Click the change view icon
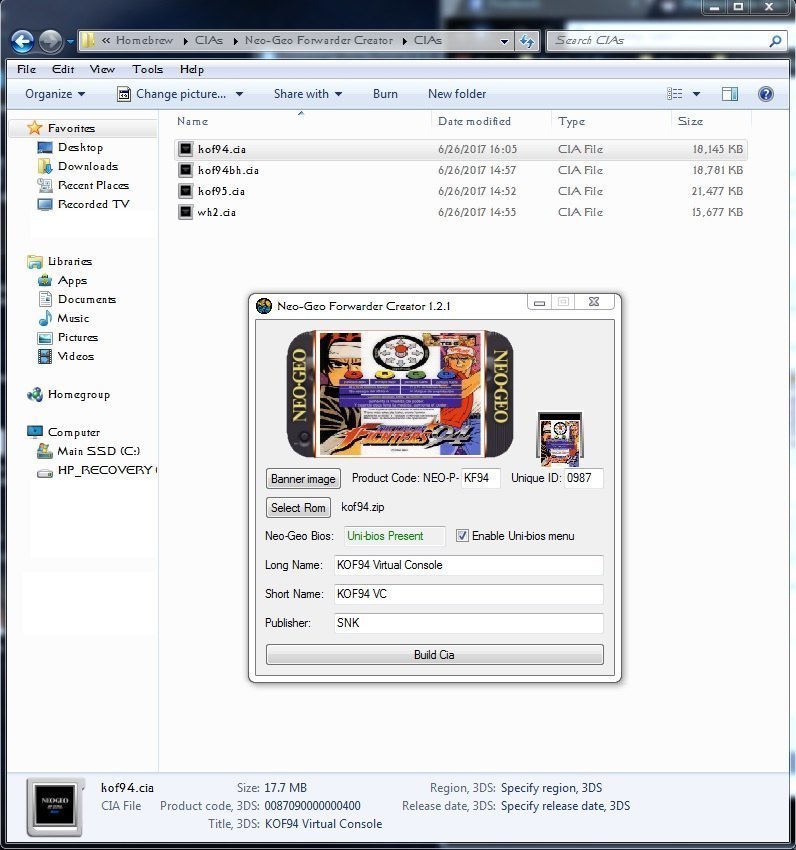Viewport: 796px width, 850px height. pos(675,94)
